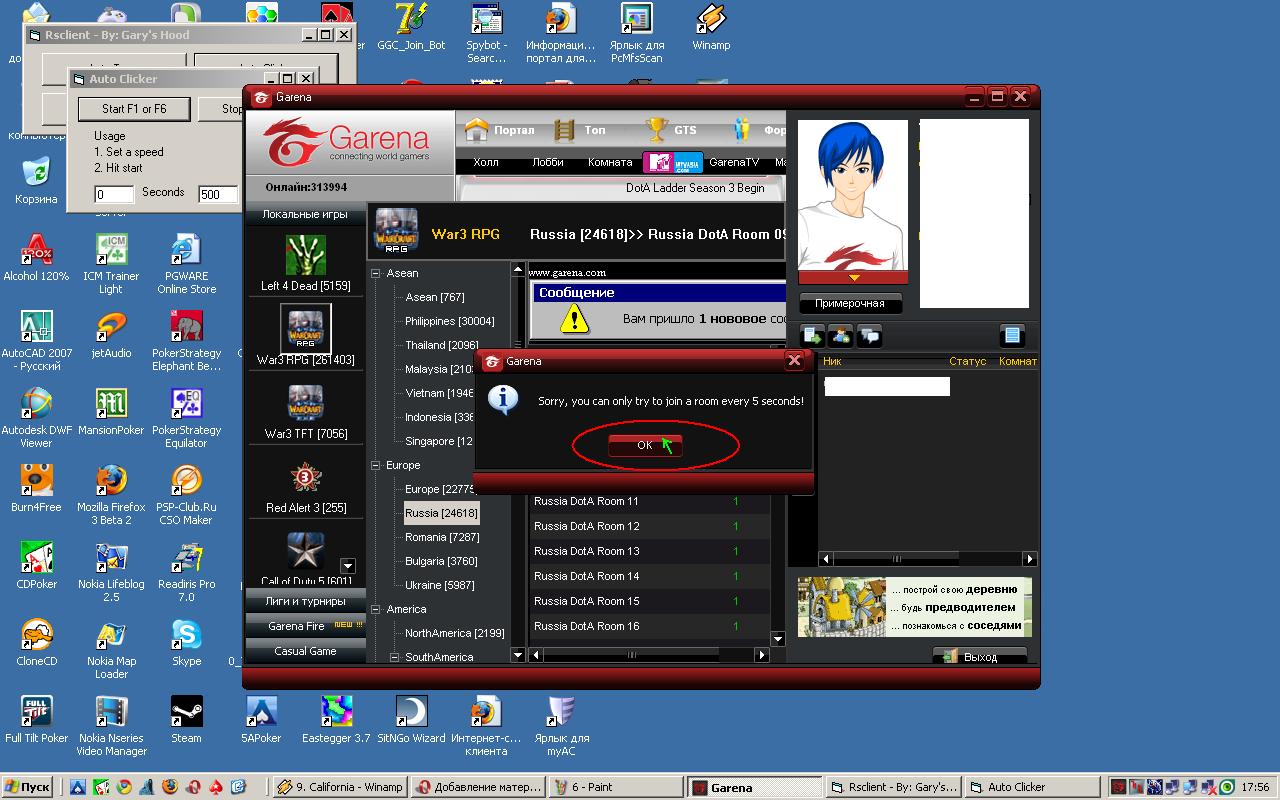
Task: Open the GTS trophy section
Action: tap(671, 130)
